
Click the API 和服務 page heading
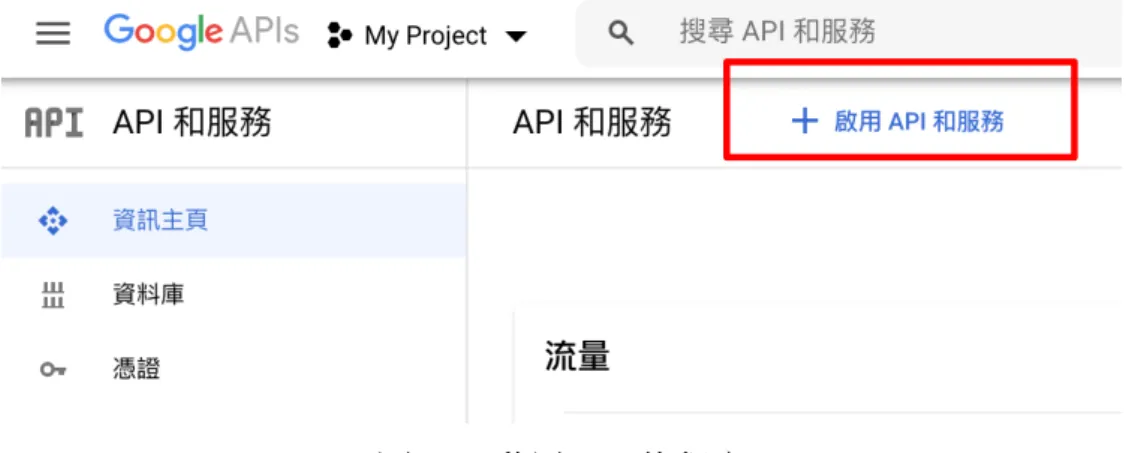pos(591,122)
